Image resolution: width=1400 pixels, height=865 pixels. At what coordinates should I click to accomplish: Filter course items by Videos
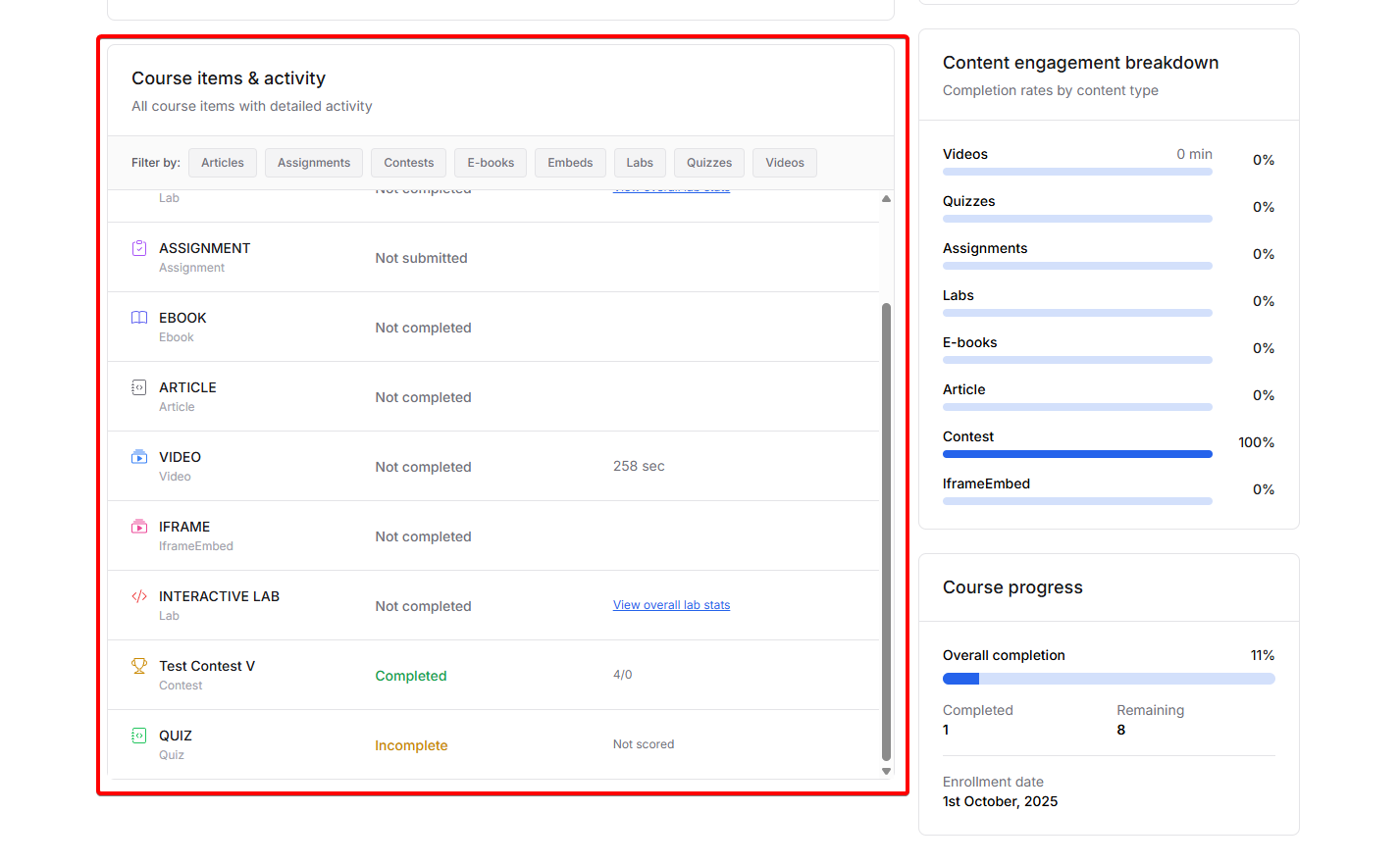pyautogui.click(x=785, y=163)
